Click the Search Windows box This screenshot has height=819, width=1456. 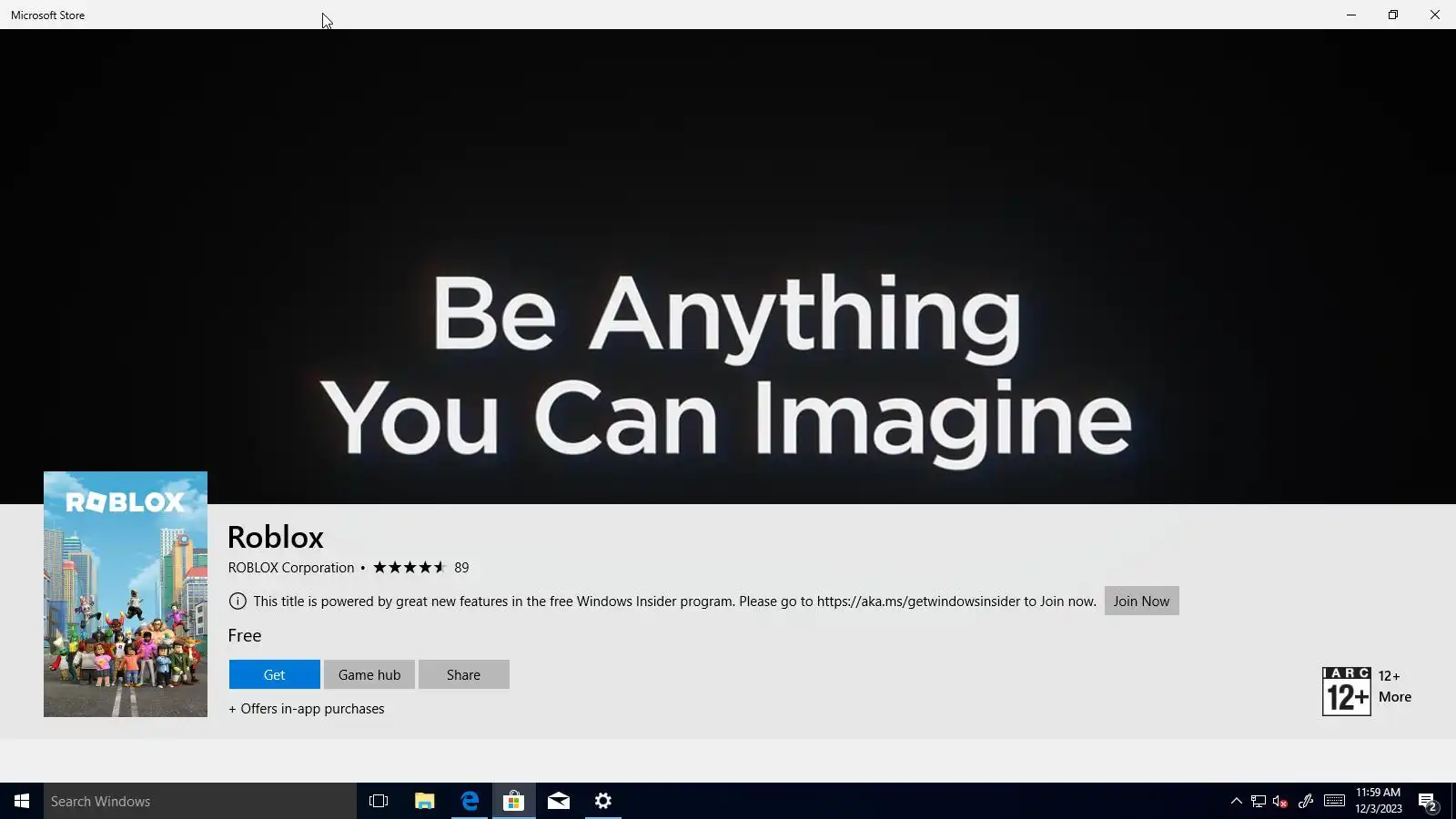[x=200, y=801]
